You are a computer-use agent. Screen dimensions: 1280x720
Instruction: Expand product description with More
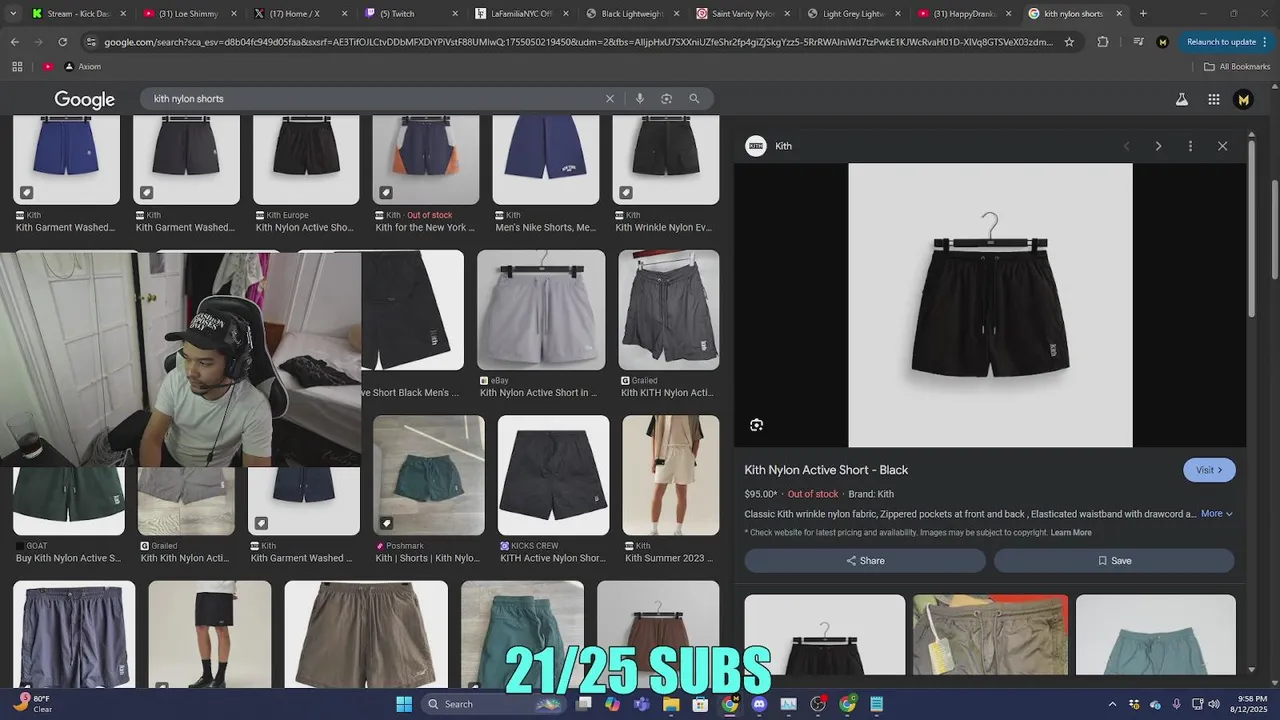click(1216, 514)
